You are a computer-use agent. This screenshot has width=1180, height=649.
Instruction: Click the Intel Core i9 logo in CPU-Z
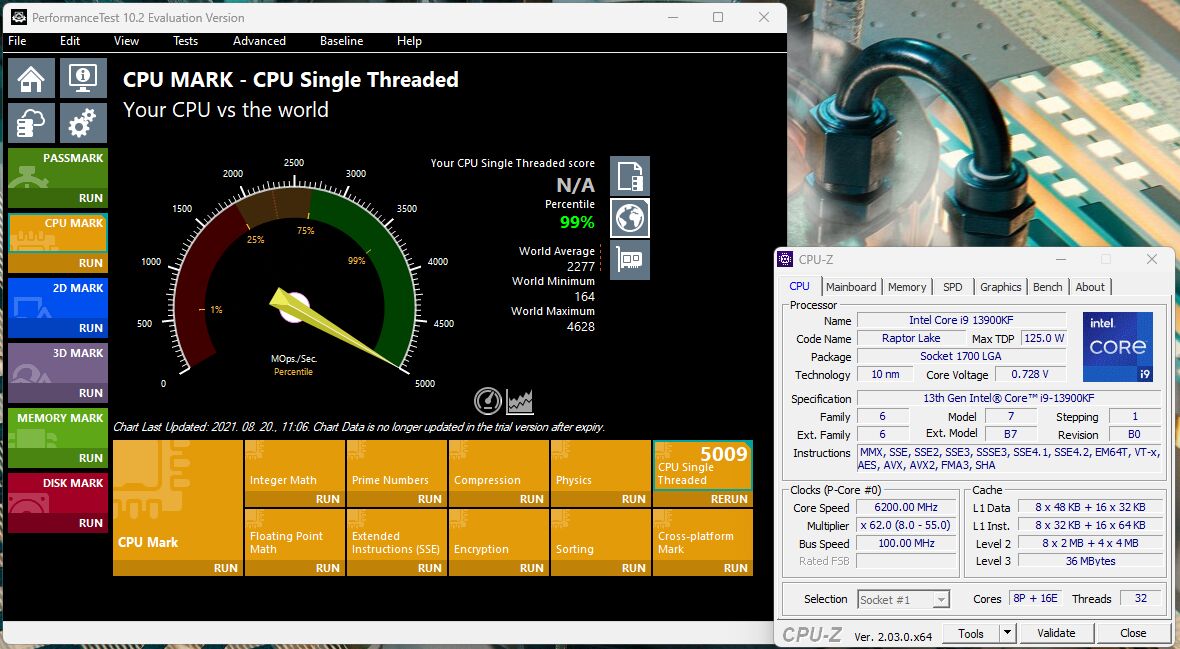tap(1118, 346)
